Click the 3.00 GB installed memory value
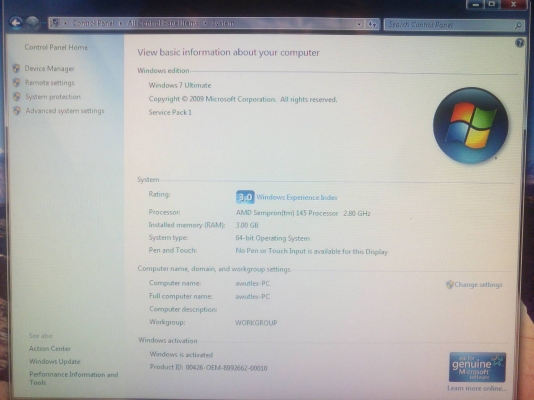This screenshot has height=400, width=534. (247, 225)
